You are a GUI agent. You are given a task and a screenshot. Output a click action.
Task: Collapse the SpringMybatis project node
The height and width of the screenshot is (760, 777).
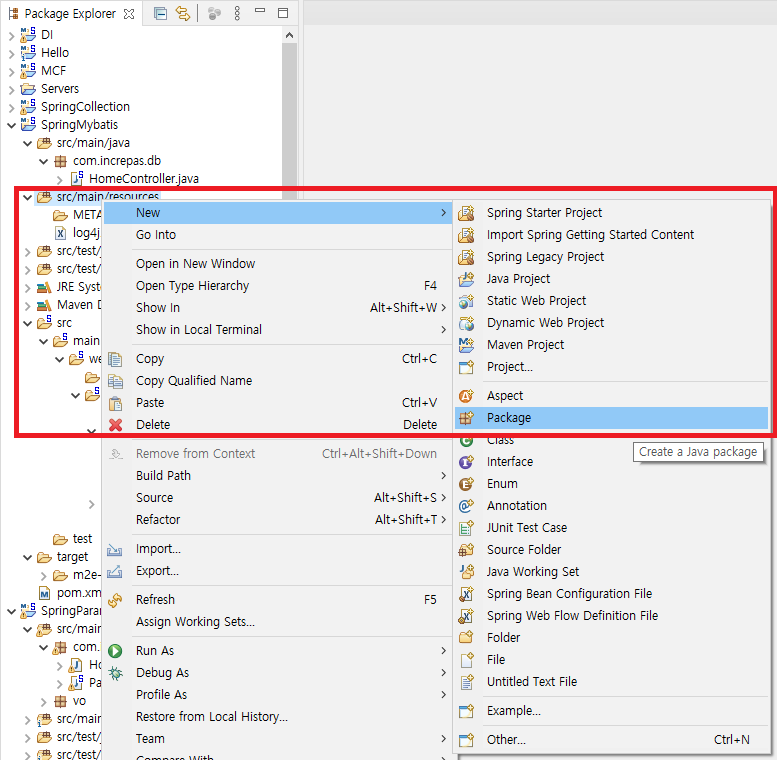click(x=11, y=125)
